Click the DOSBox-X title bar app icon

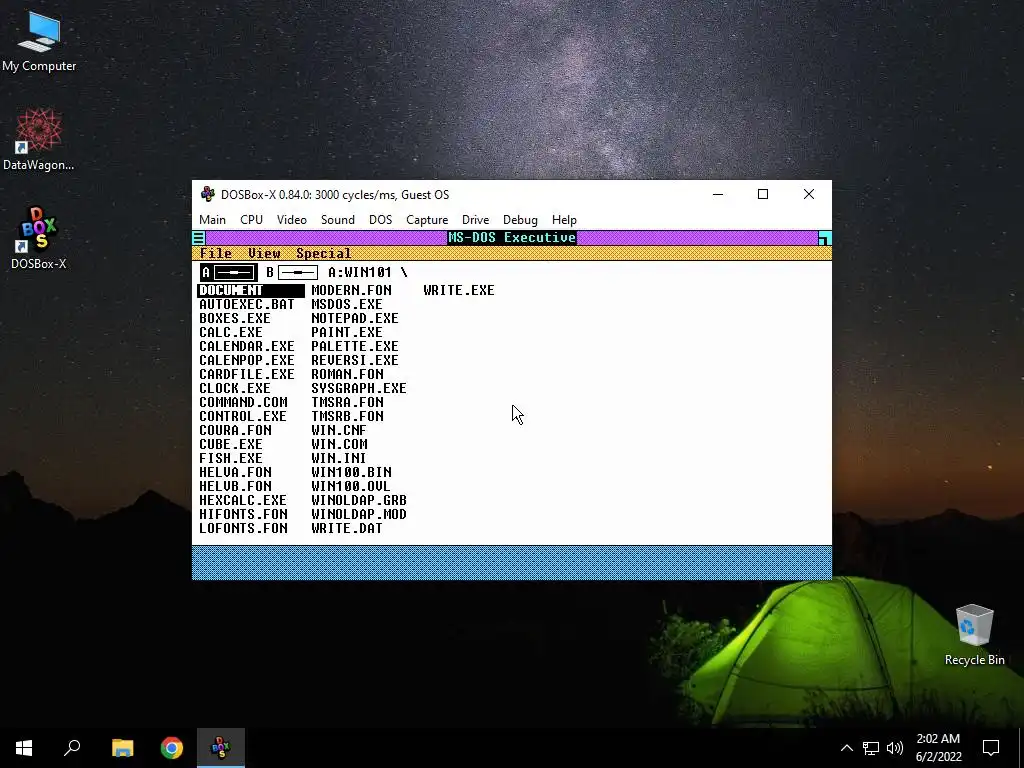(x=208, y=194)
